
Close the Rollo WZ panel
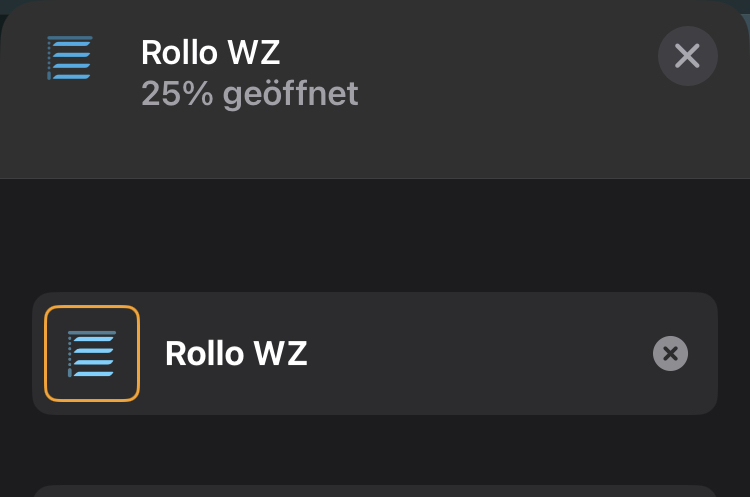pos(687,56)
